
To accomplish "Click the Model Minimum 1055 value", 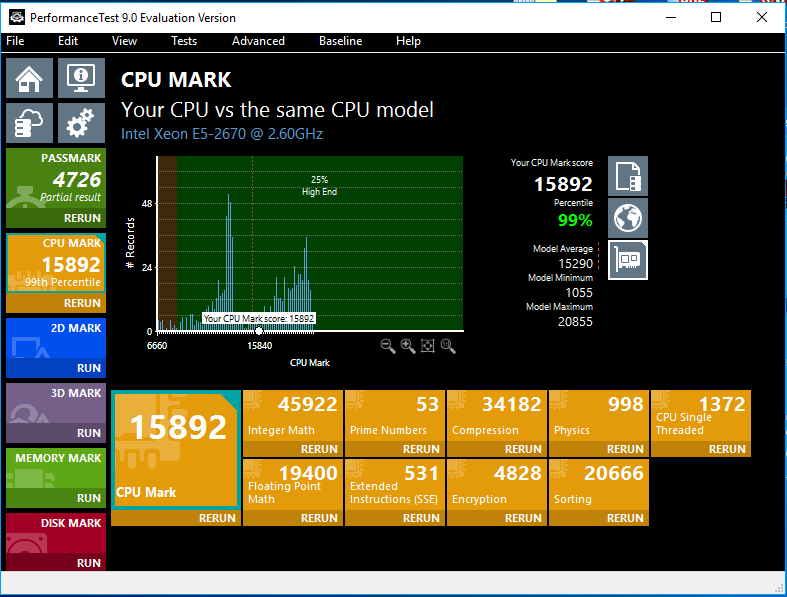I will pos(579,293).
